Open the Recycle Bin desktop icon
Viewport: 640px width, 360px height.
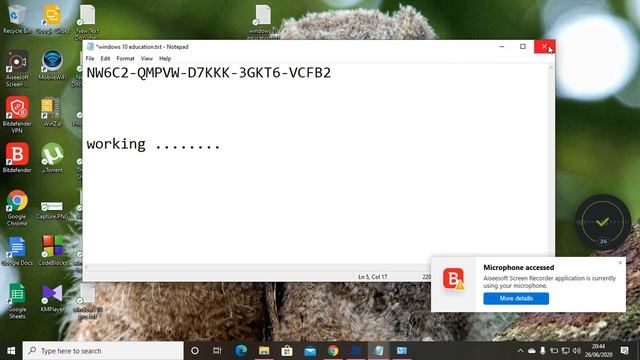tap(16, 18)
